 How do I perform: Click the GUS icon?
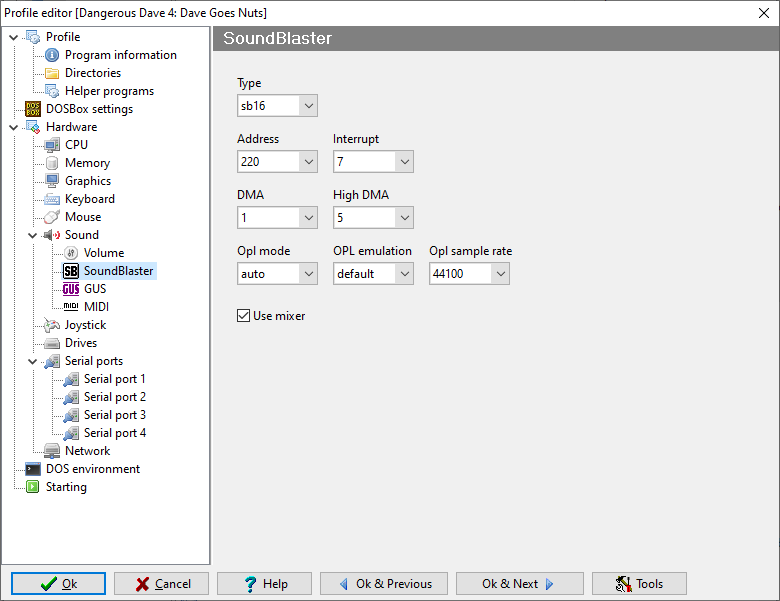coord(71,289)
